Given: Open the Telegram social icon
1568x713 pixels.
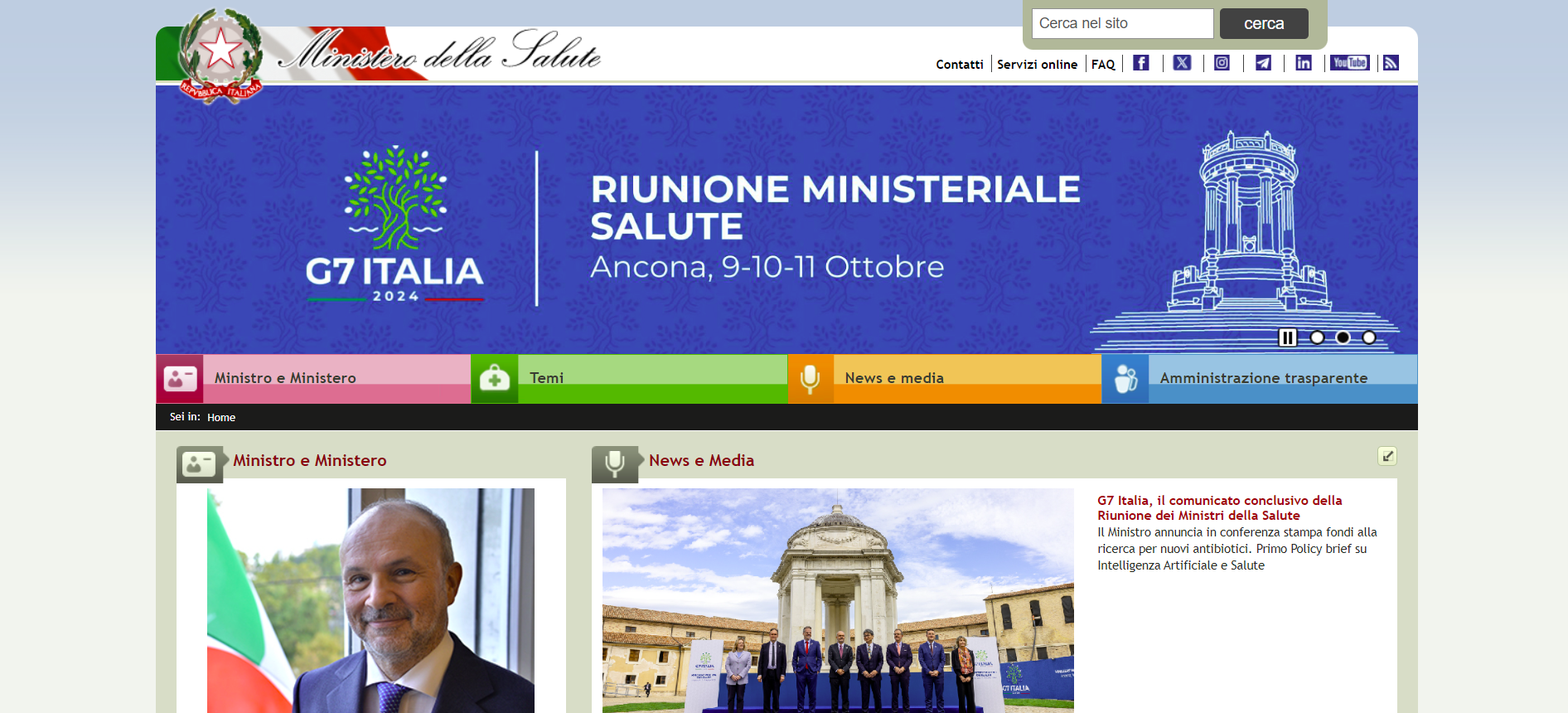Looking at the screenshot, I should pyautogui.click(x=1263, y=63).
